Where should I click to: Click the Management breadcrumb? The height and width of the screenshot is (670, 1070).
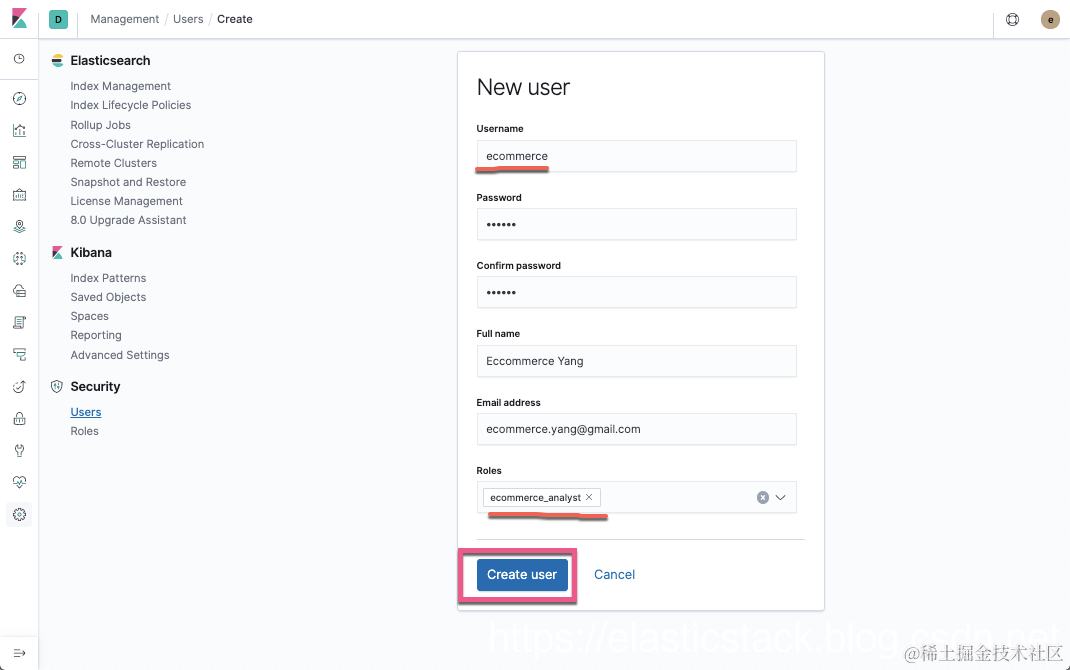coord(124,19)
